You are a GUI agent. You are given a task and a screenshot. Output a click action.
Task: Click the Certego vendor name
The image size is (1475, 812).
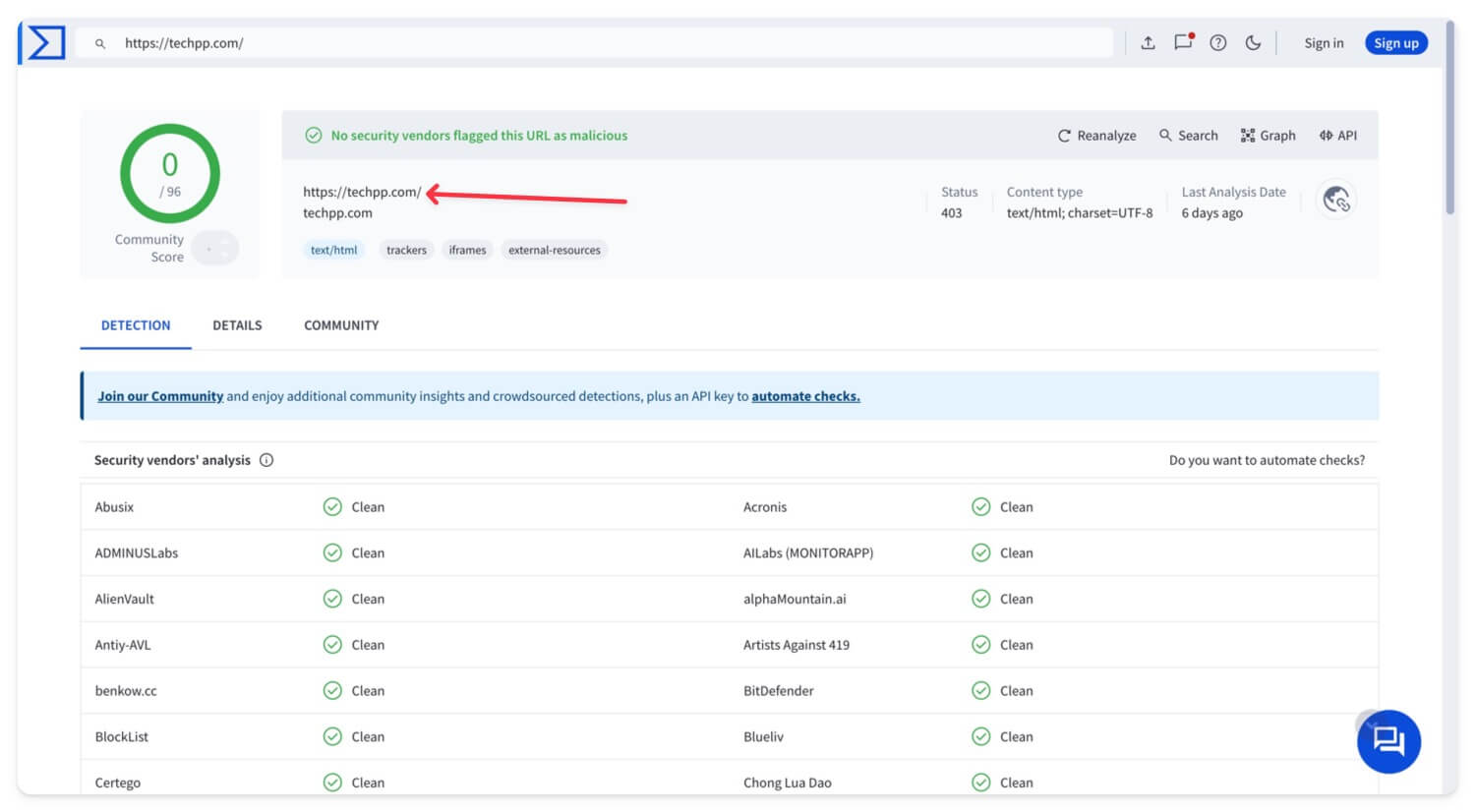point(118,783)
